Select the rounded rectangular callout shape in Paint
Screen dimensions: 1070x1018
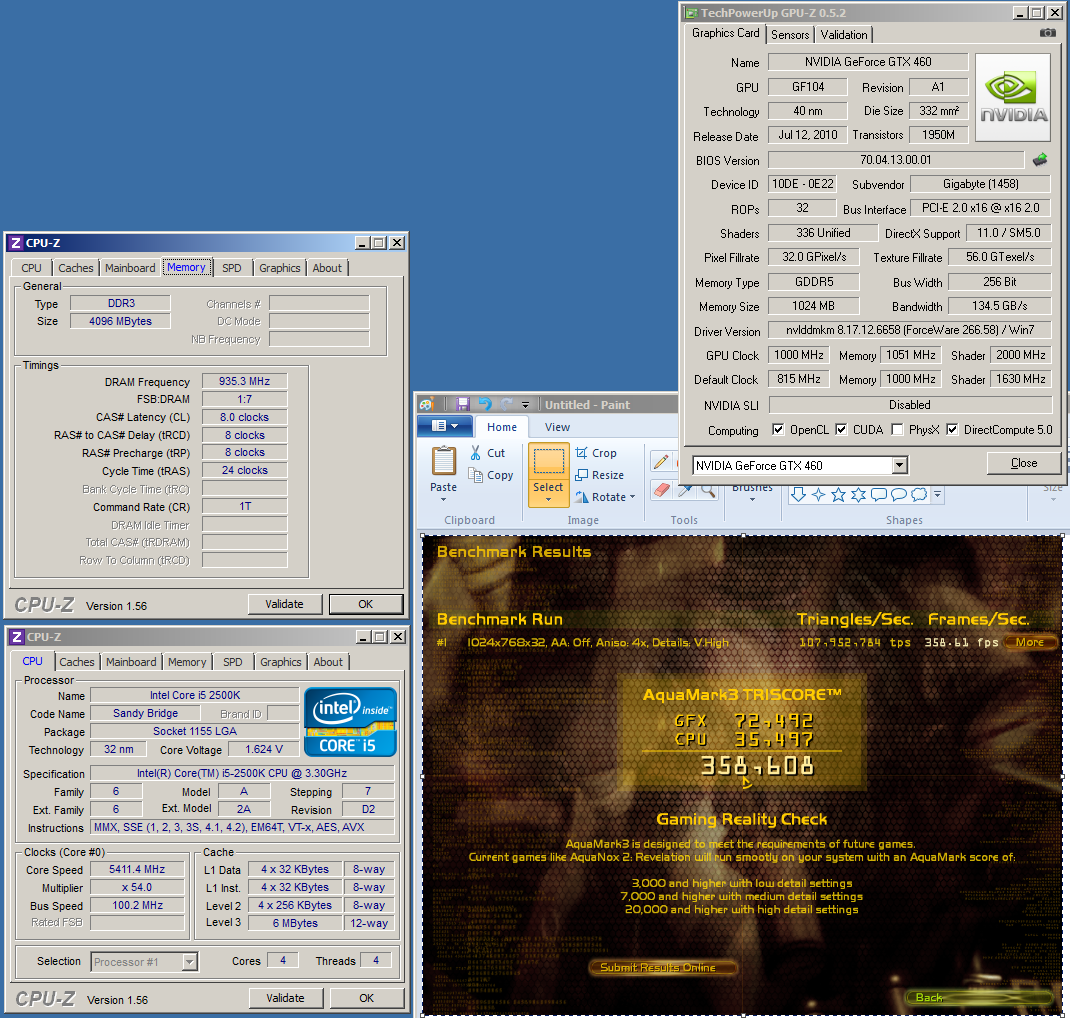click(879, 495)
